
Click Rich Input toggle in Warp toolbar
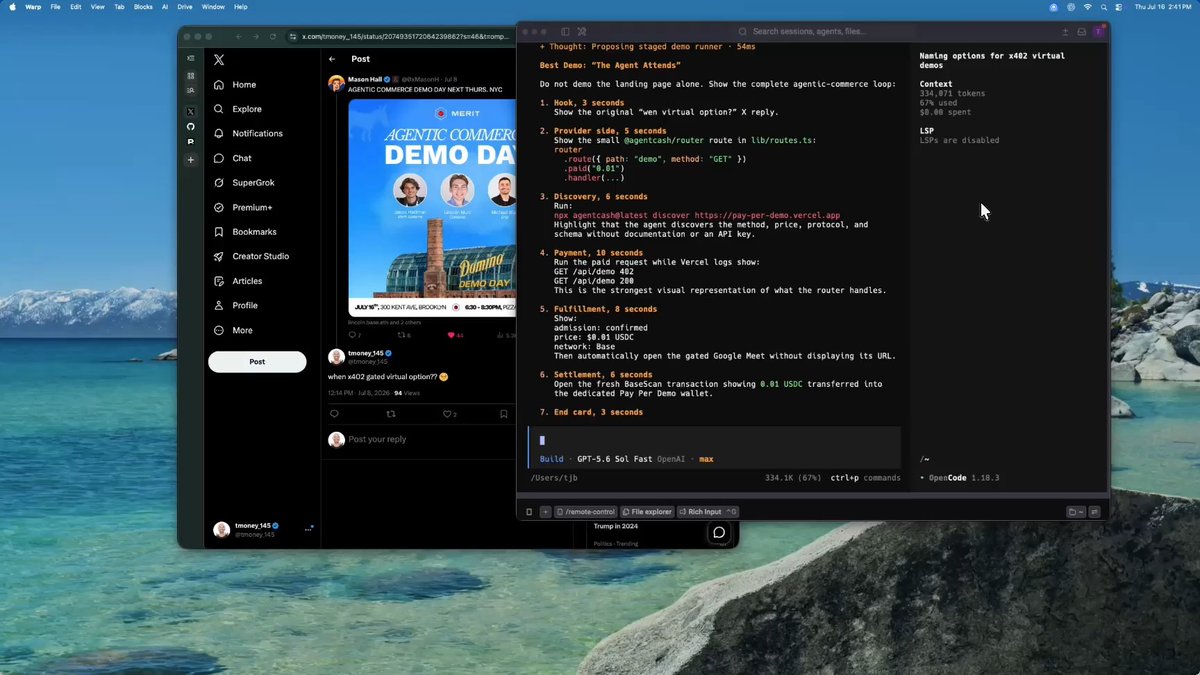point(707,512)
